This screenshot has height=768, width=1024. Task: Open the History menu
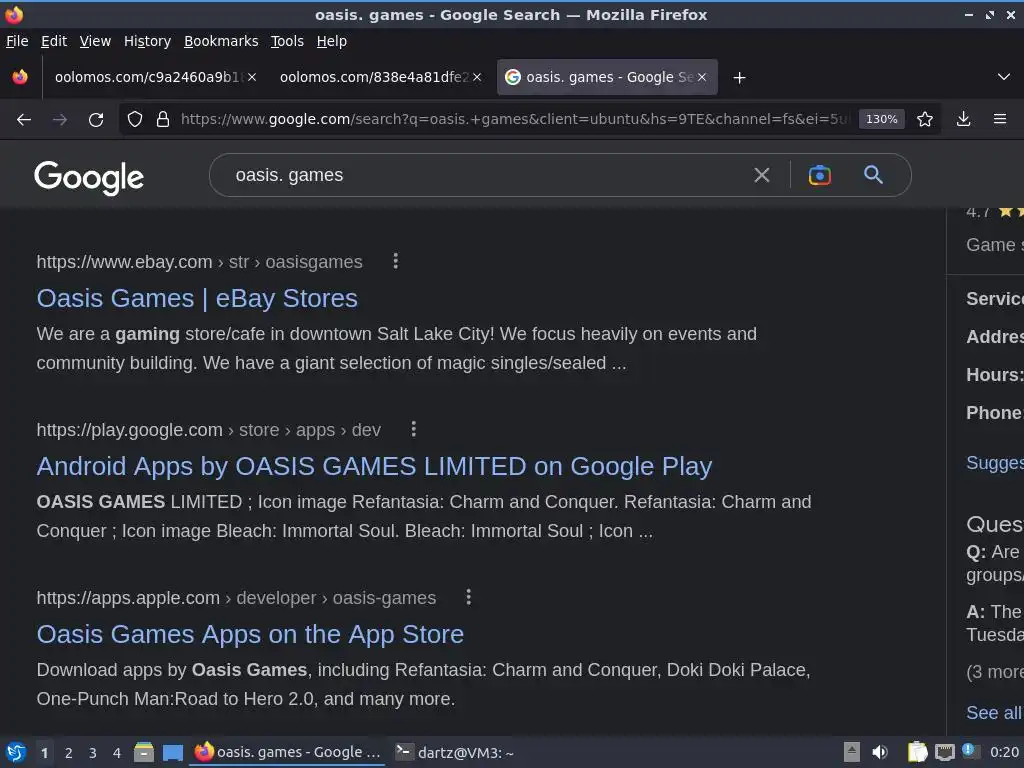click(x=147, y=41)
